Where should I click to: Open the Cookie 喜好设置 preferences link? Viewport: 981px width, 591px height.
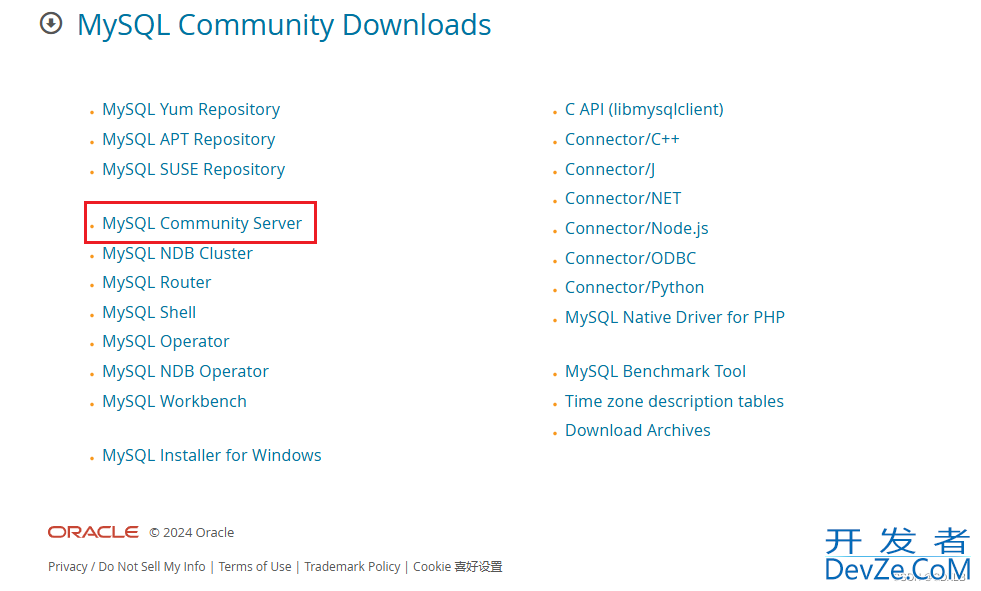pyautogui.click(x=457, y=567)
